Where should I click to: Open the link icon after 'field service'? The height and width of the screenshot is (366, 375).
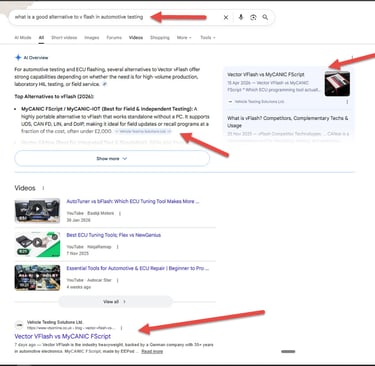(105, 84)
